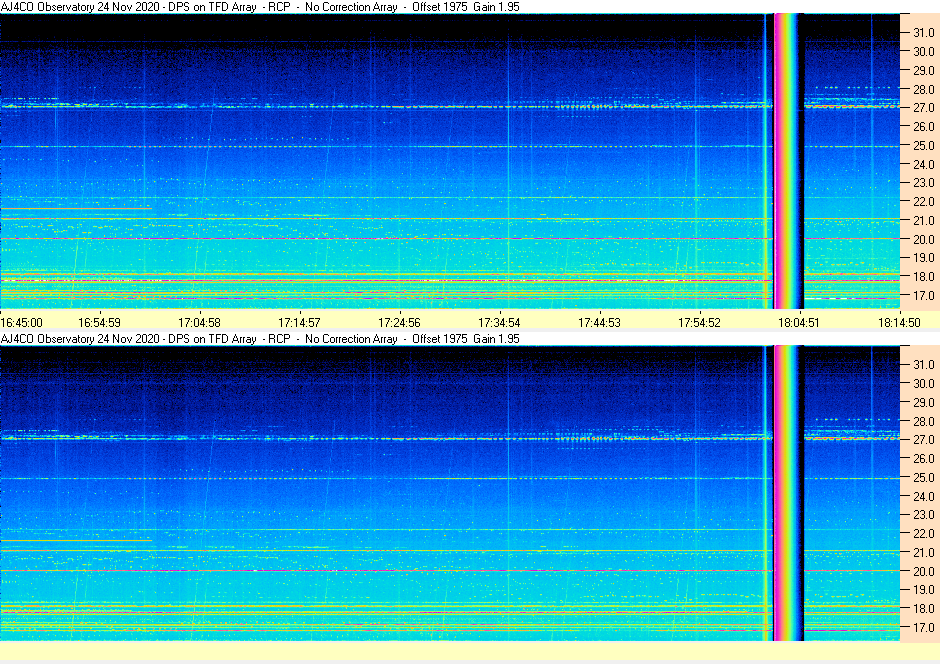
Task: Pick the 17.0 axis label in lower spectrogram
Action: (924, 627)
